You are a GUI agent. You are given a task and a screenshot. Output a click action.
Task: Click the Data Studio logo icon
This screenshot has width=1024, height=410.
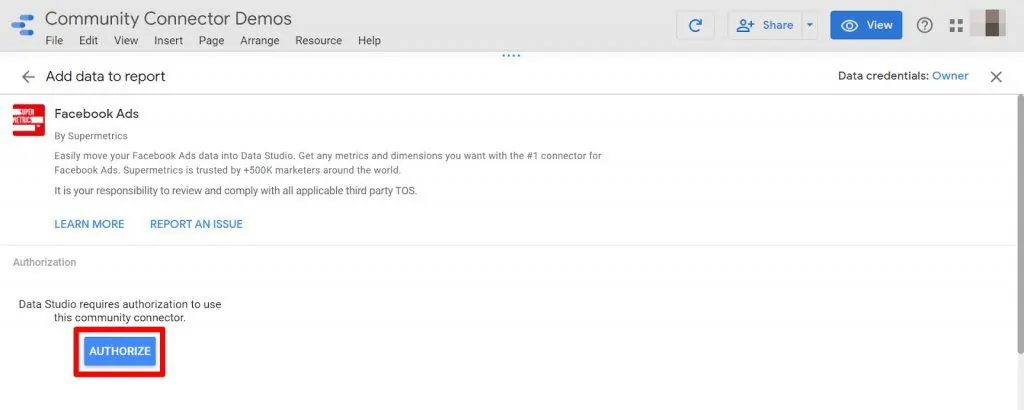pos(21,25)
